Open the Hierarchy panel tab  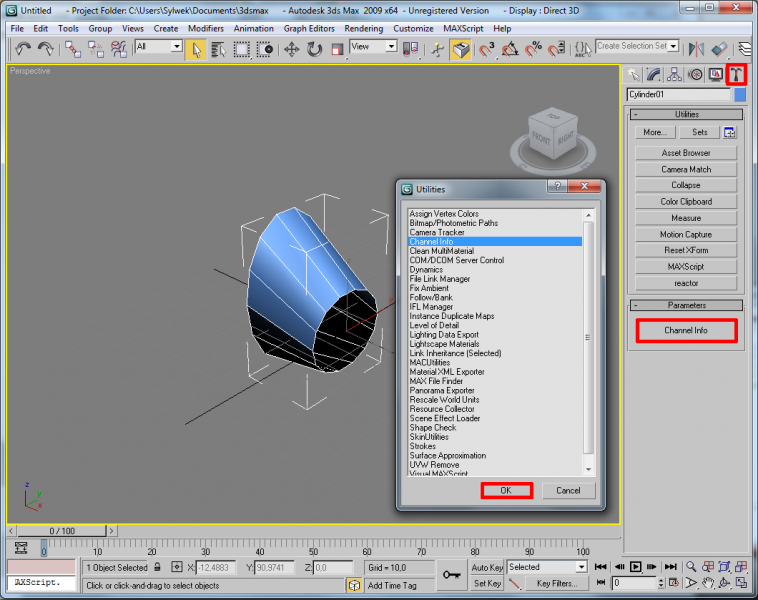pyautogui.click(x=675, y=75)
